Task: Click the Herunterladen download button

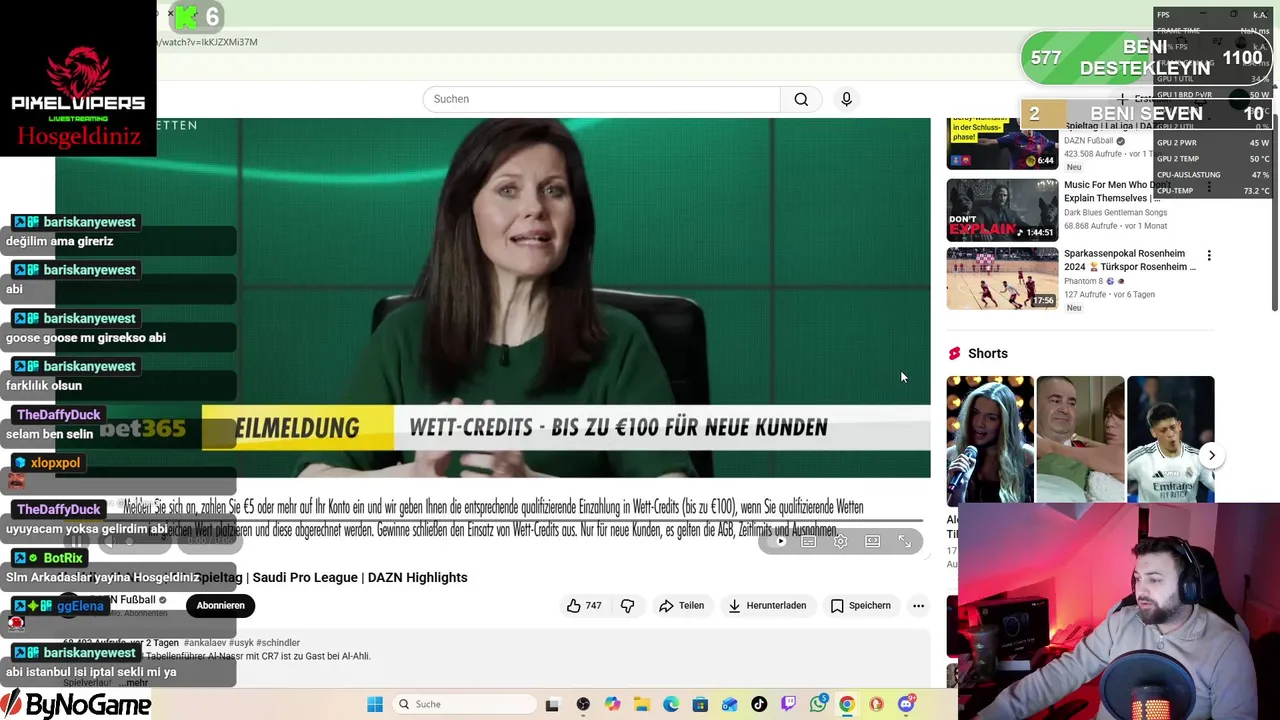Action: [767, 606]
